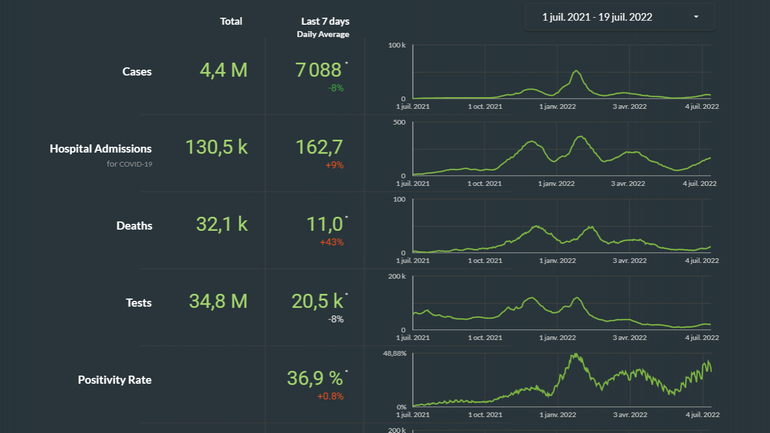Click the Cases line chart

pos(560,73)
